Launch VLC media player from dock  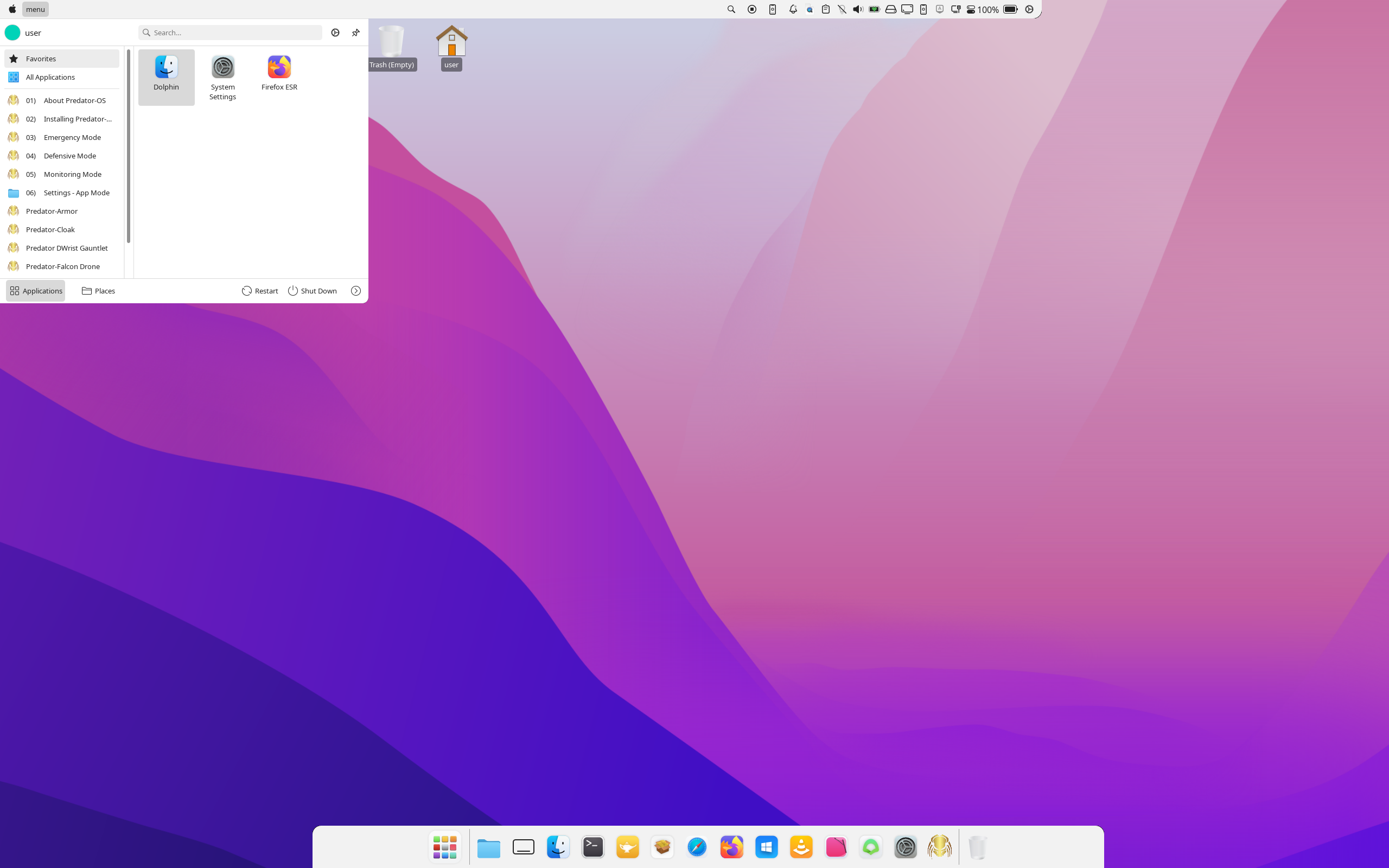coord(801,847)
